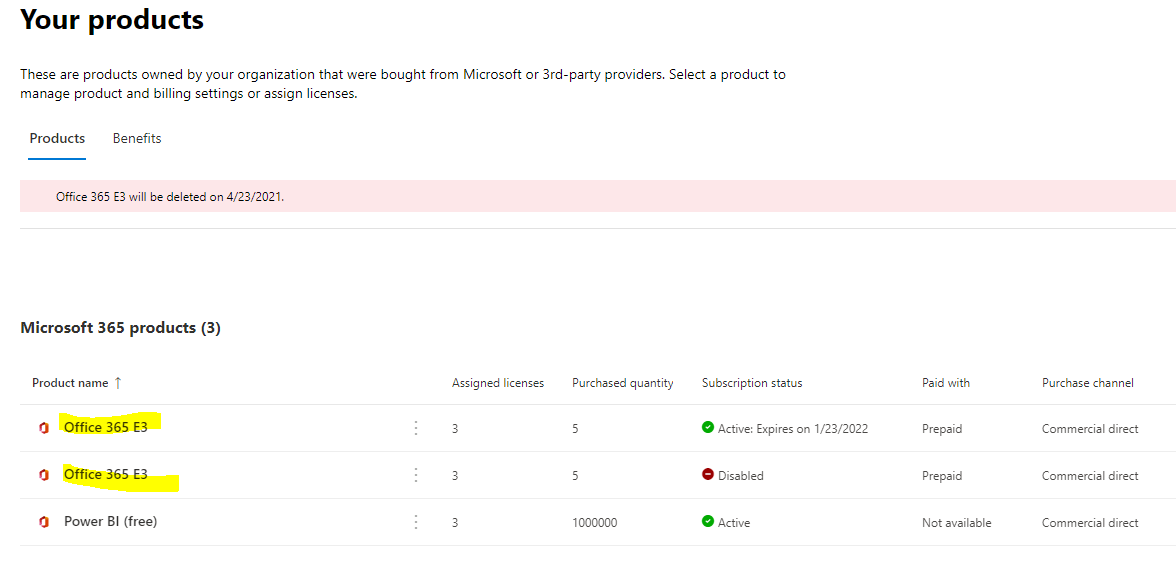Switch to the Benefits tab
Viewport: 1176px width, 574px height.
[x=137, y=138]
